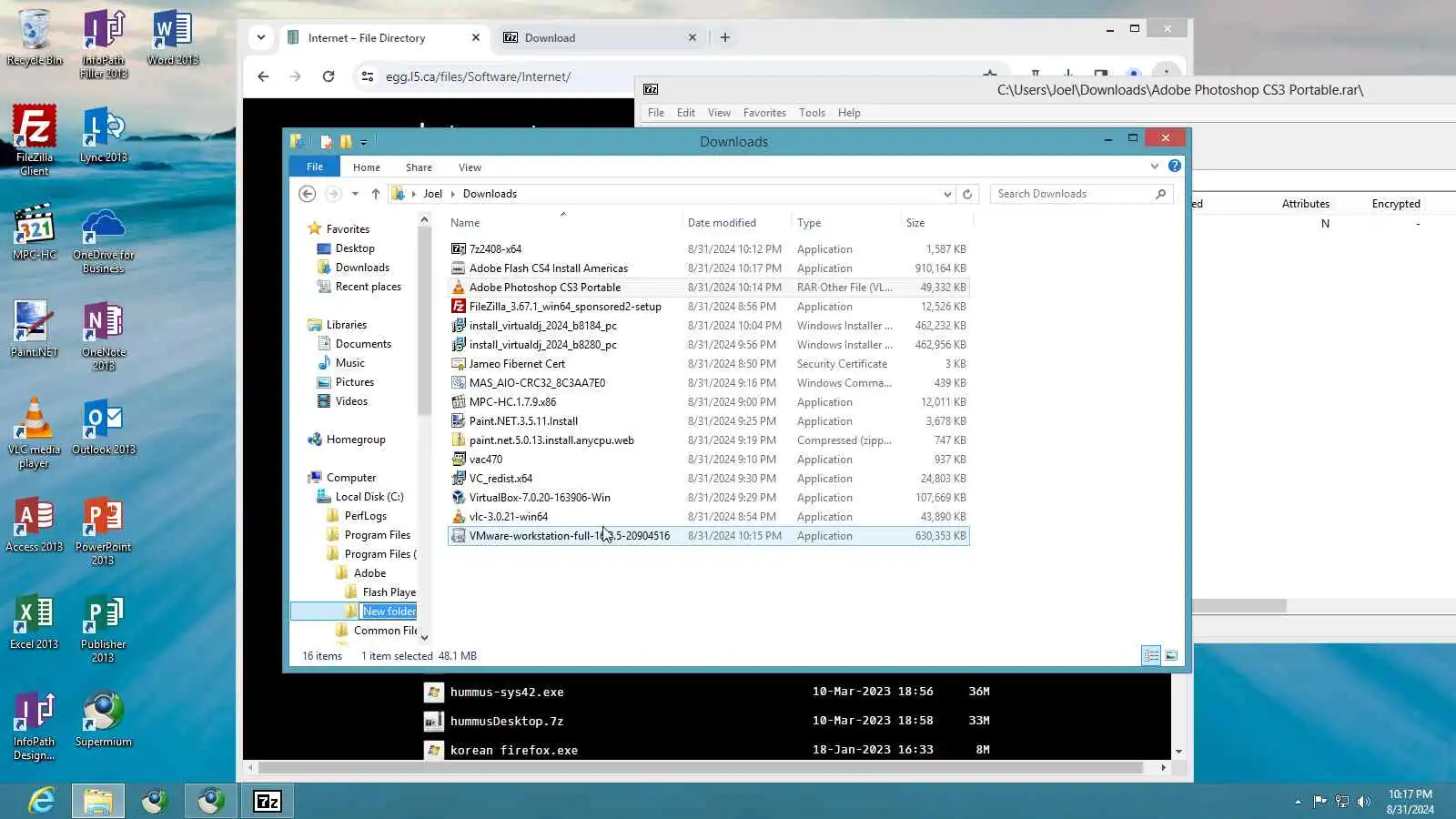
Task: Expand breadcrumb arrow between Joel and Downloads
Action: coord(452,194)
